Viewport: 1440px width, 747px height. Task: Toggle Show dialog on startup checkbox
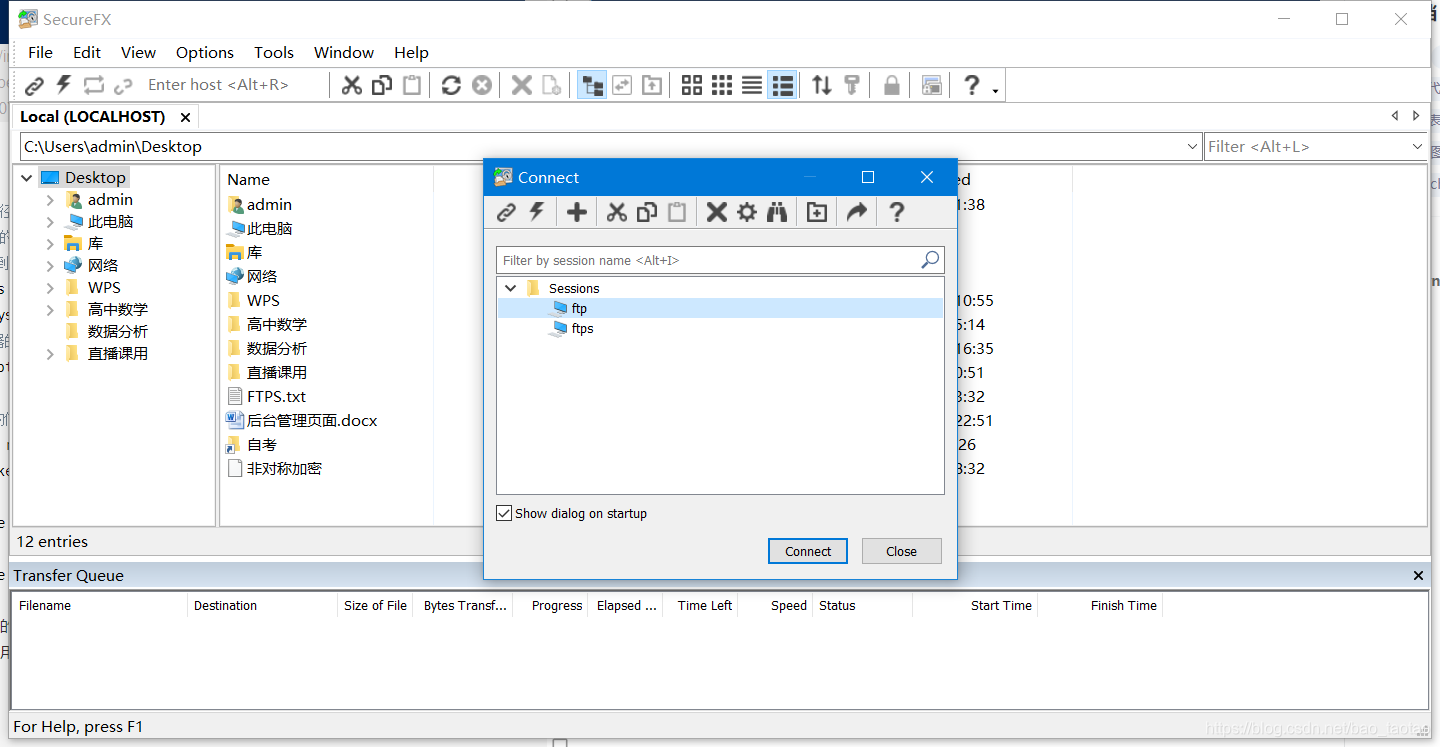click(x=504, y=513)
